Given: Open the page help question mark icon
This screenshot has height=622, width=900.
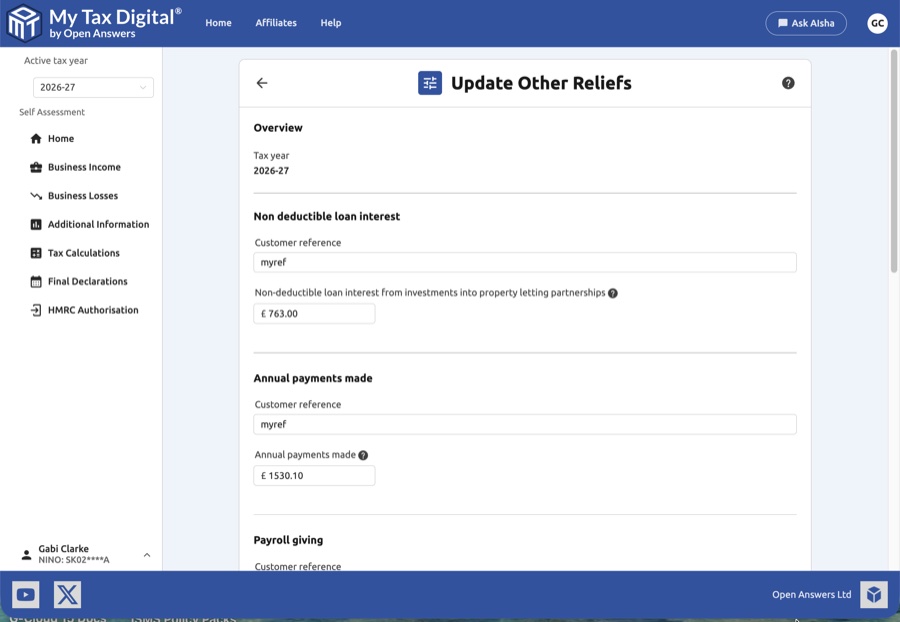Looking at the screenshot, I should click(787, 83).
